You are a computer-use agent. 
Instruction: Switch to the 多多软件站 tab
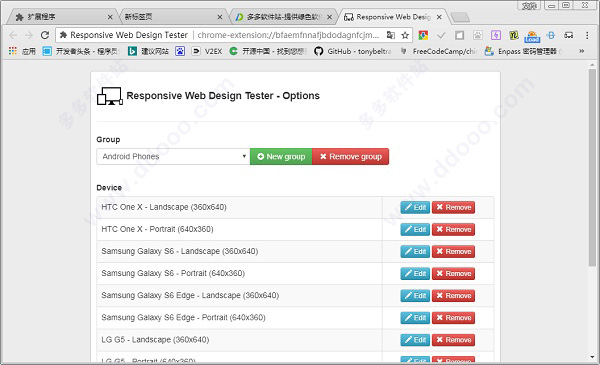tap(283, 17)
